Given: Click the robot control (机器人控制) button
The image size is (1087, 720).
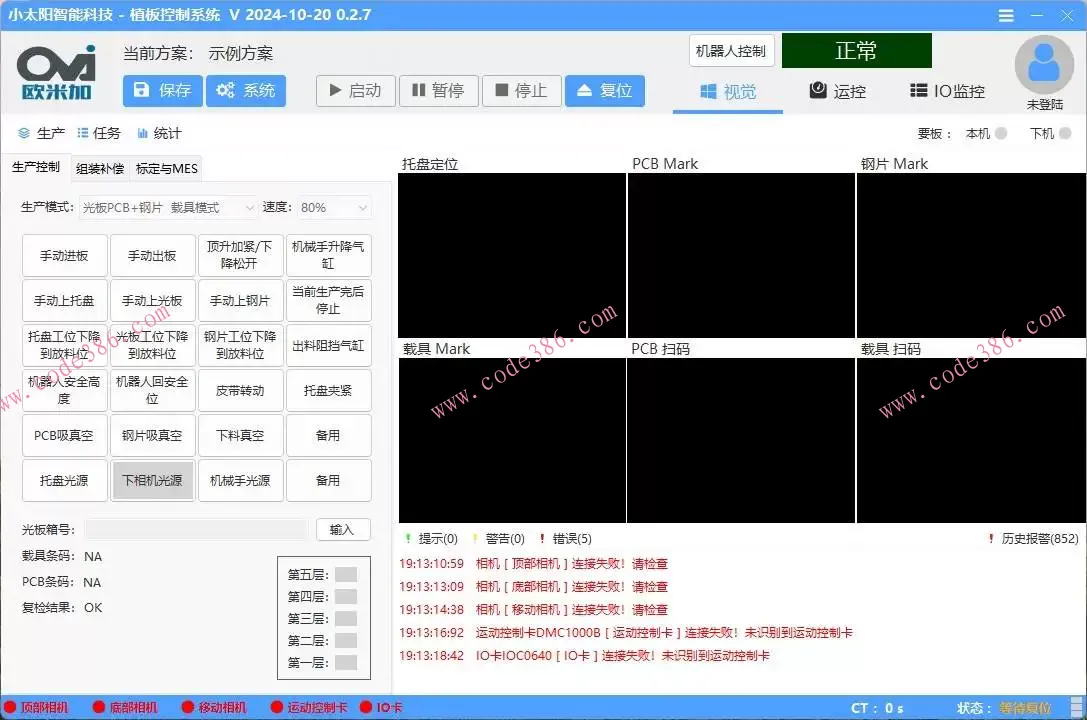Looking at the screenshot, I should point(731,51).
